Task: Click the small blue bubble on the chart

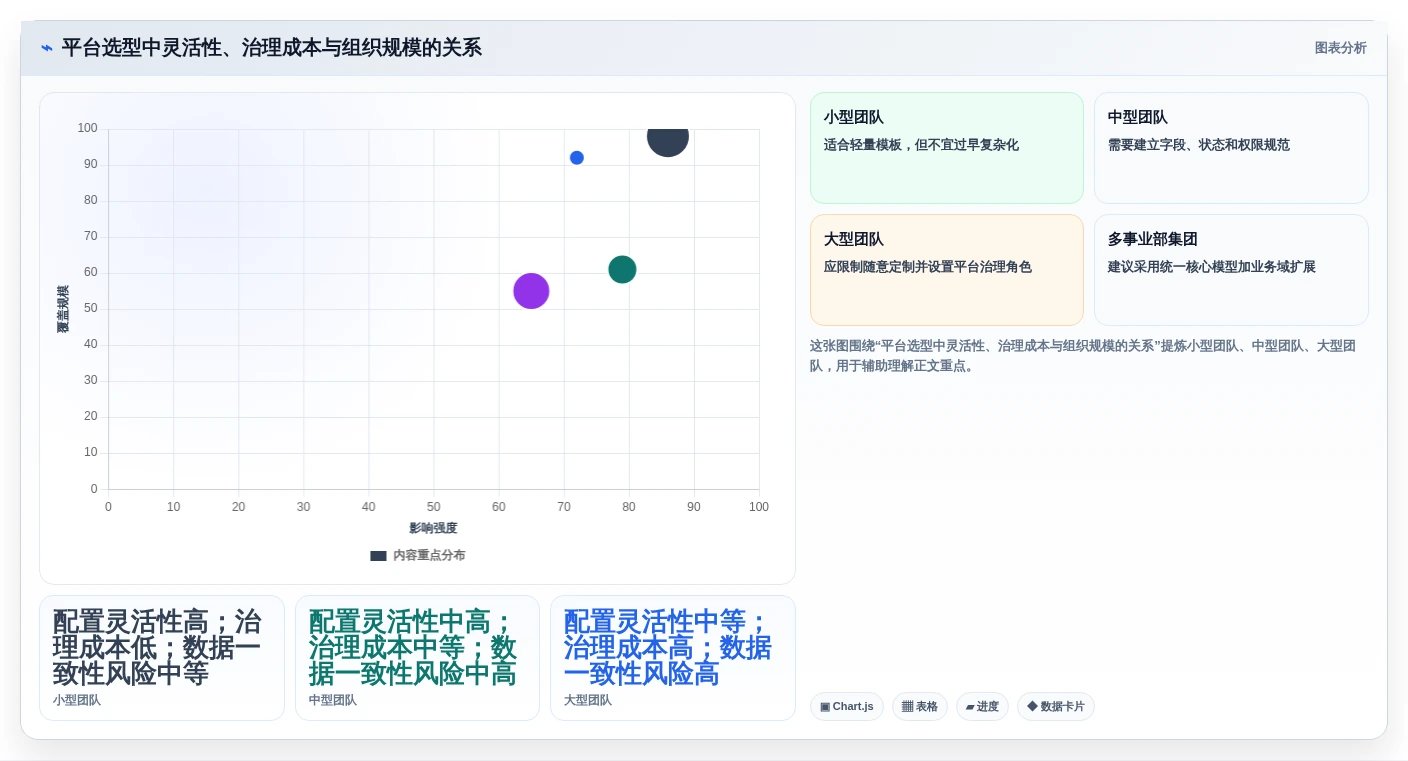Action: click(x=577, y=158)
